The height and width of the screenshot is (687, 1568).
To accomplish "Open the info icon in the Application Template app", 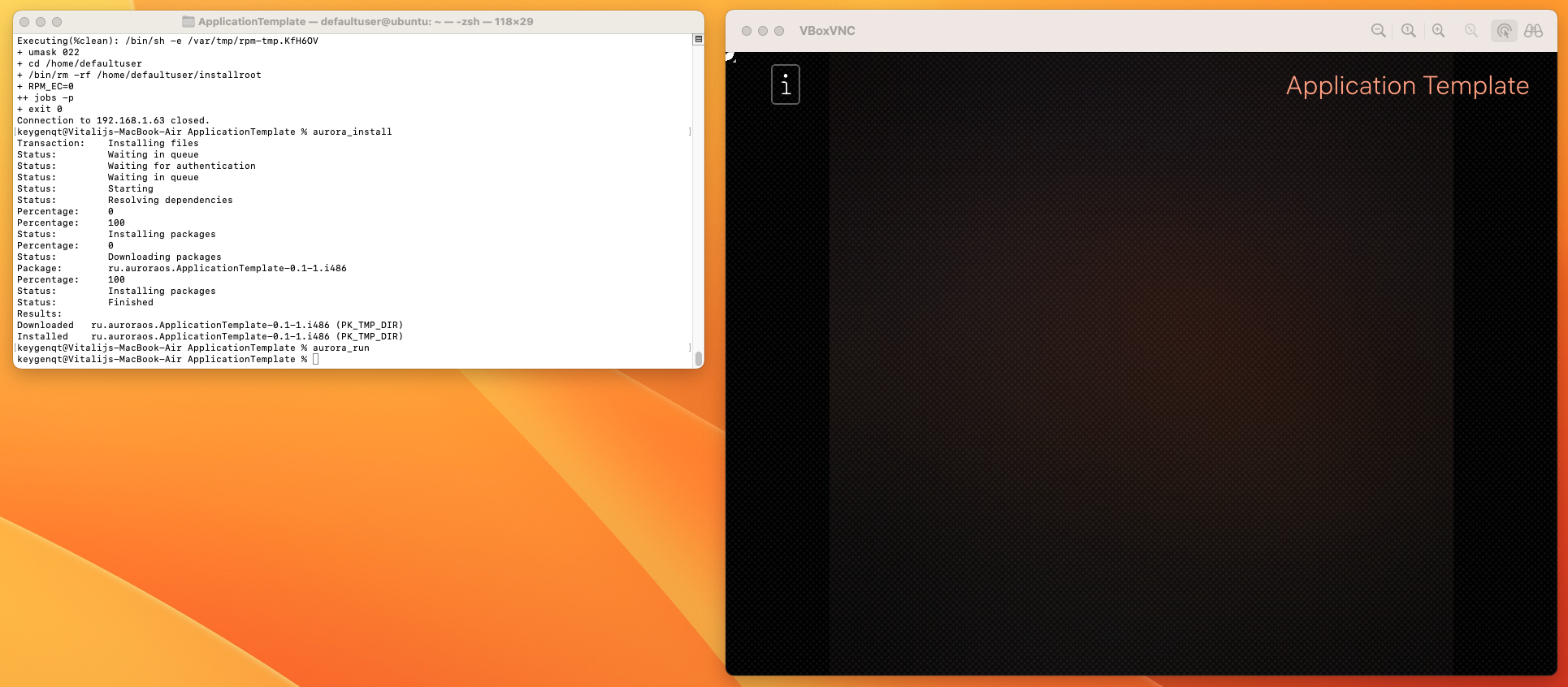I will pos(785,84).
